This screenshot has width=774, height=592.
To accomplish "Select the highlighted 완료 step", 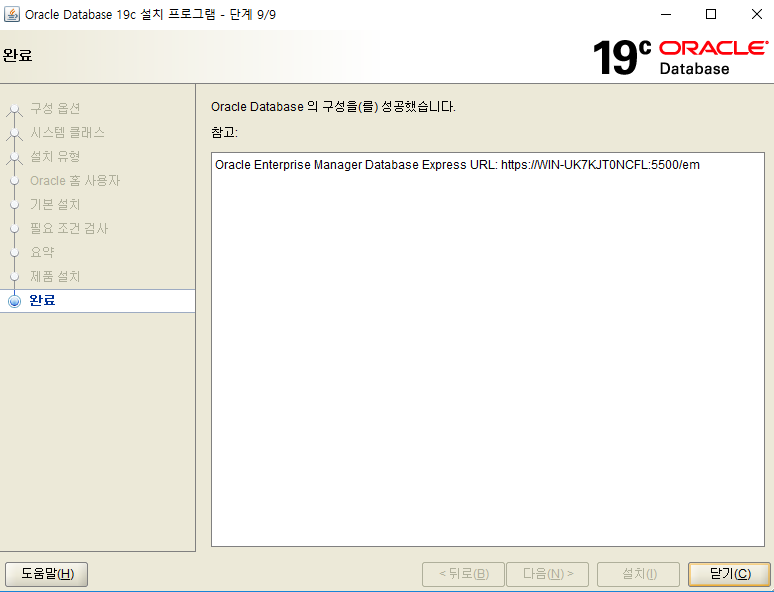I will tap(98, 301).
